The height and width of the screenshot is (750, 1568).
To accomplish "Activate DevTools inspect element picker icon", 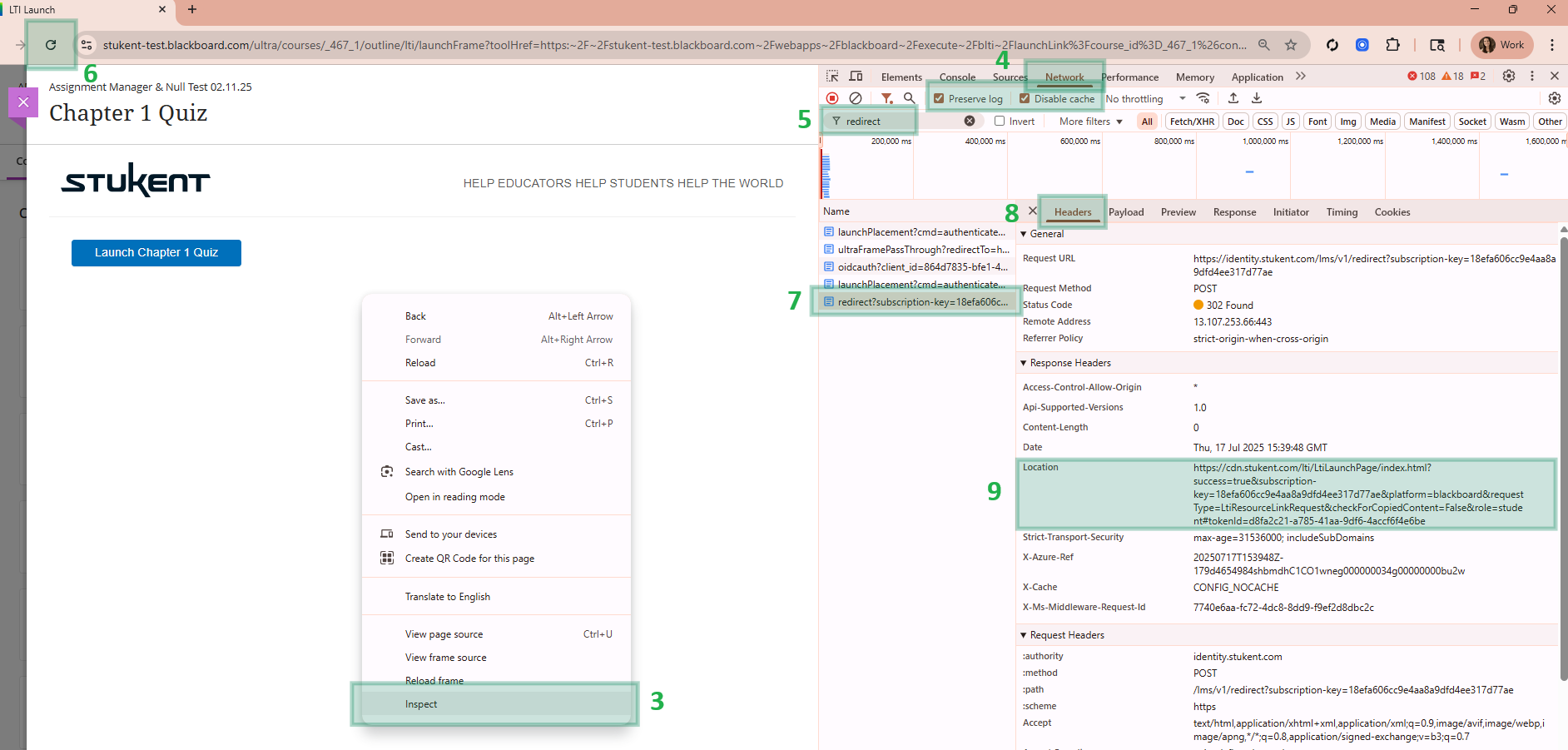I will pos(832,77).
